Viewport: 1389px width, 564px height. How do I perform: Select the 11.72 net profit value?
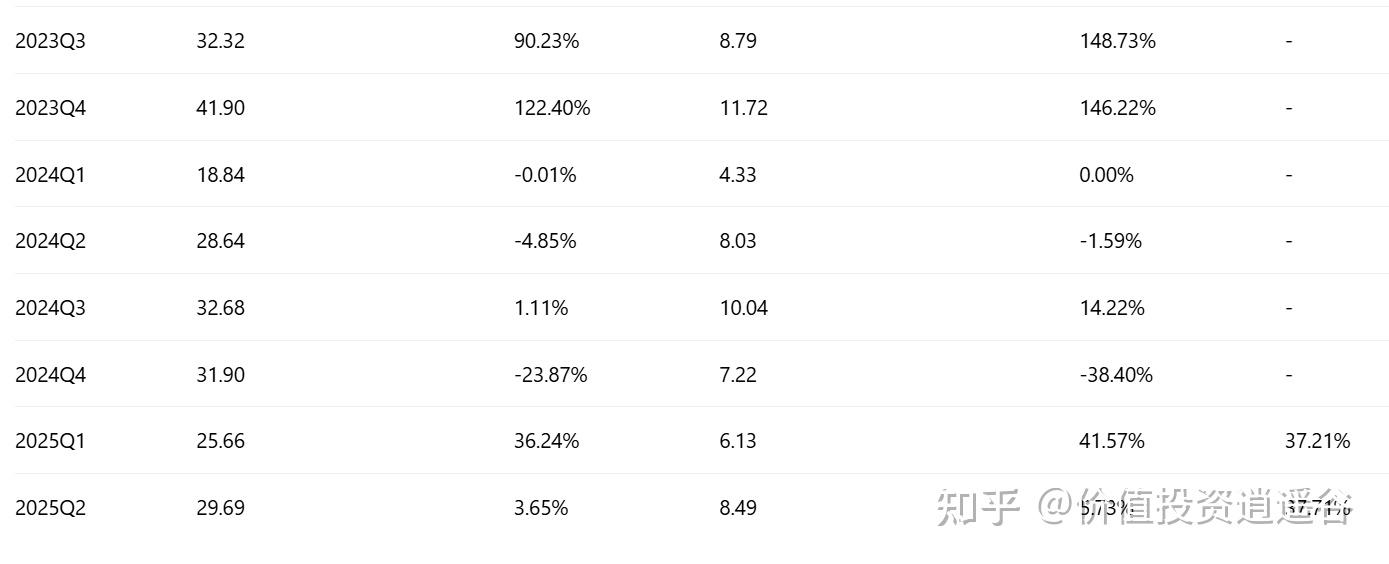743,108
